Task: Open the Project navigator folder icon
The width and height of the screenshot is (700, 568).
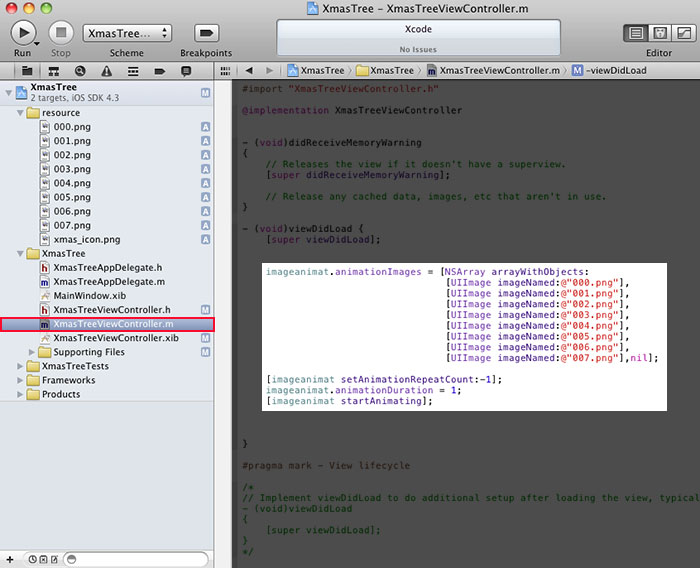Action: [x=27, y=71]
